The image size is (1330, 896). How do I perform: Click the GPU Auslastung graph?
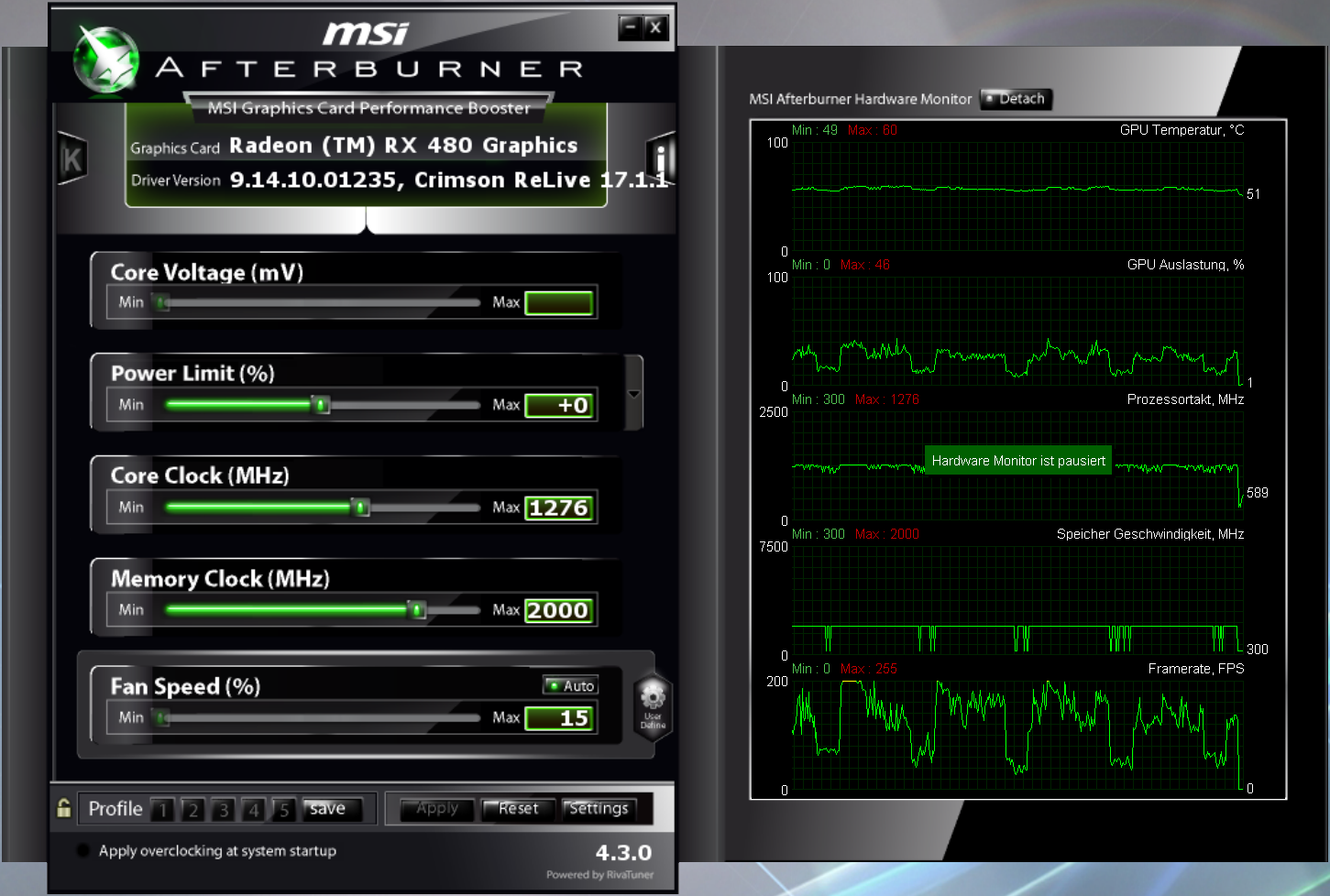(x=1017, y=331)
